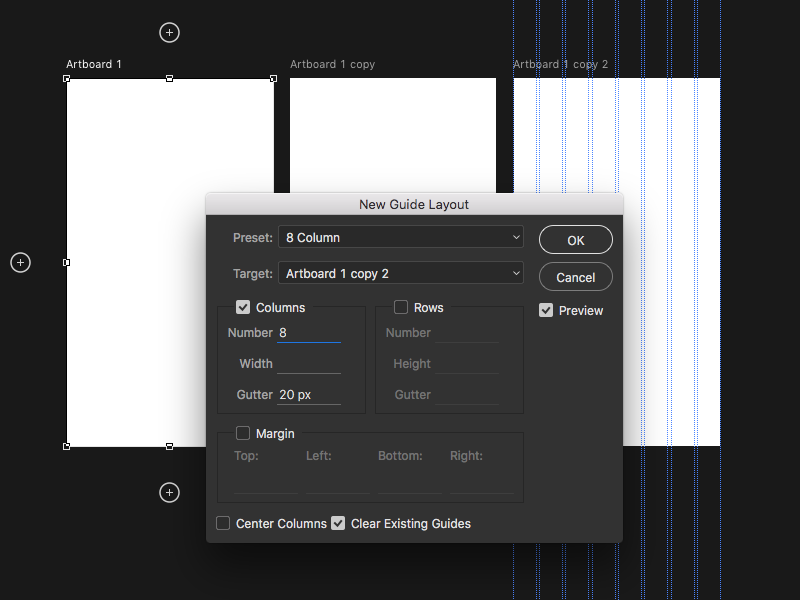
Task: Select the Artboard 1 copy label
Action: click(333, 64)
